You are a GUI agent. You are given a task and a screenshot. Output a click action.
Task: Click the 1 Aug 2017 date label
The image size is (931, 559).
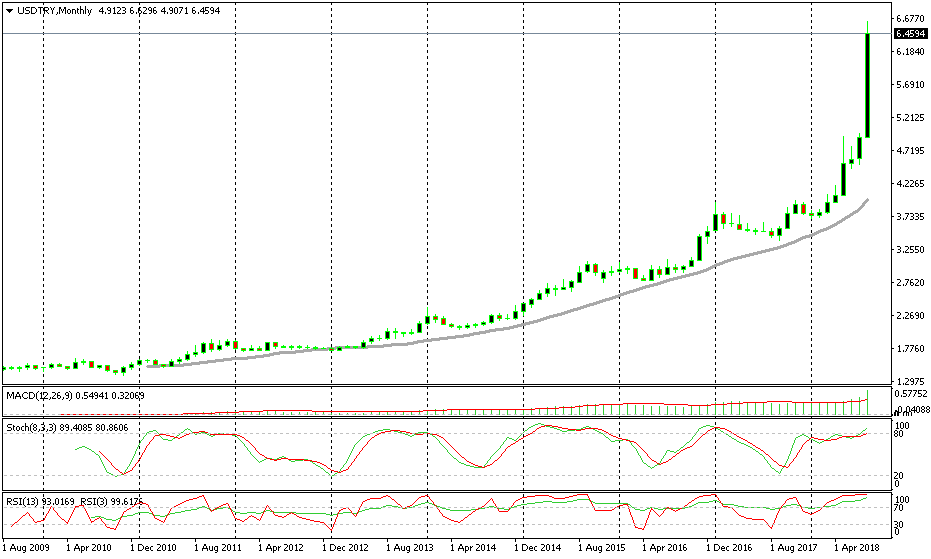[x=794, y=547]
